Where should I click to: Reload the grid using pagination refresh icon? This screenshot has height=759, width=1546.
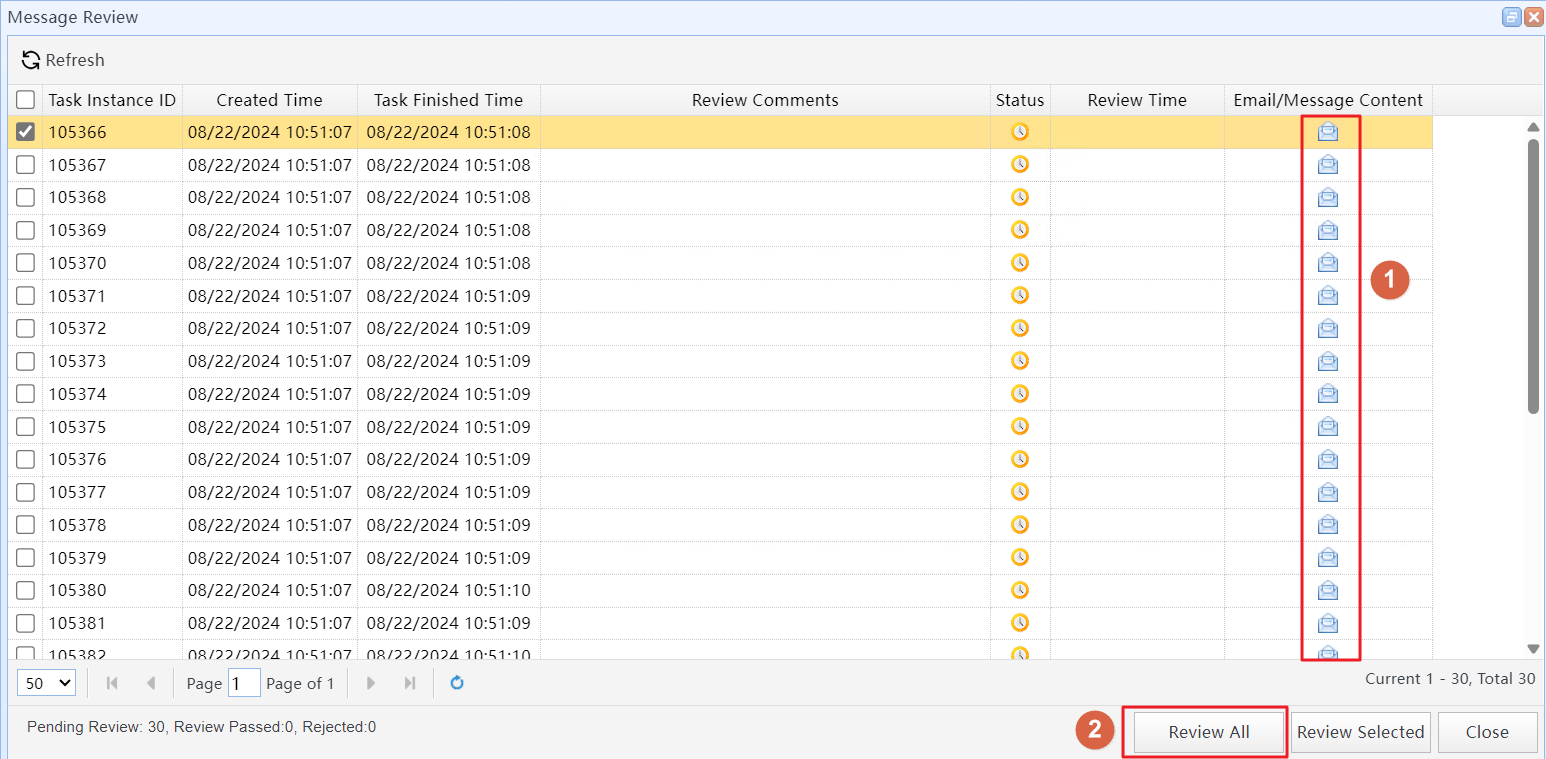coord(457,683)
